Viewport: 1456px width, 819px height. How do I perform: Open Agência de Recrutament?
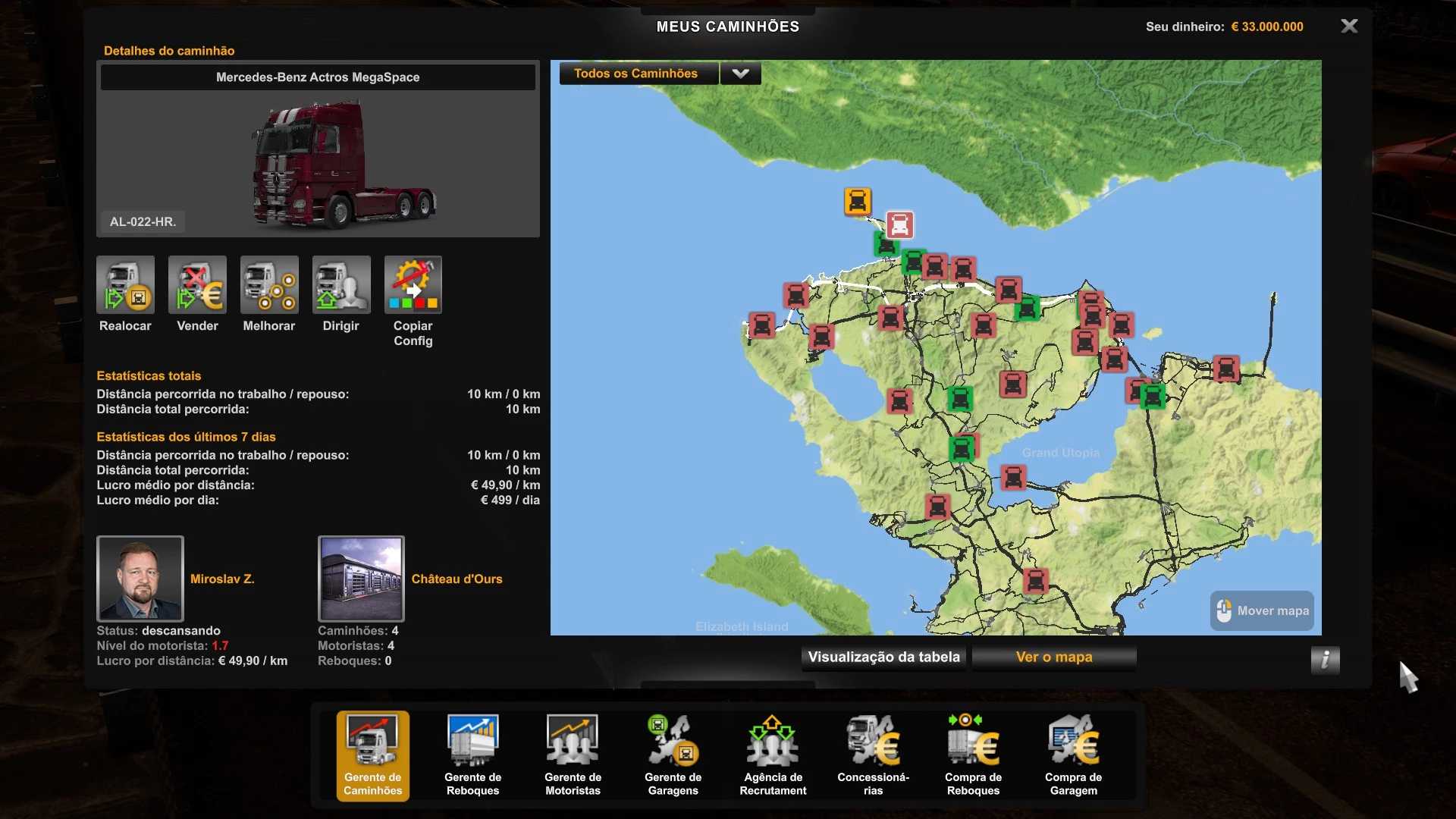pos(773,755)
